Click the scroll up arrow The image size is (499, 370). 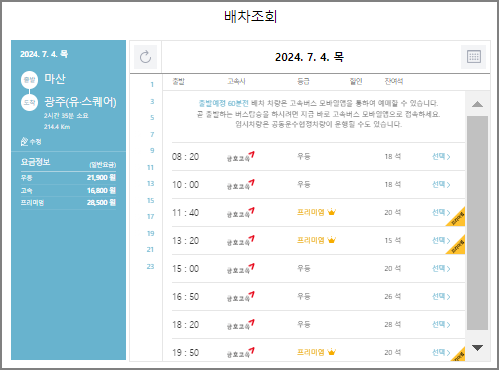tap(477, 104)
